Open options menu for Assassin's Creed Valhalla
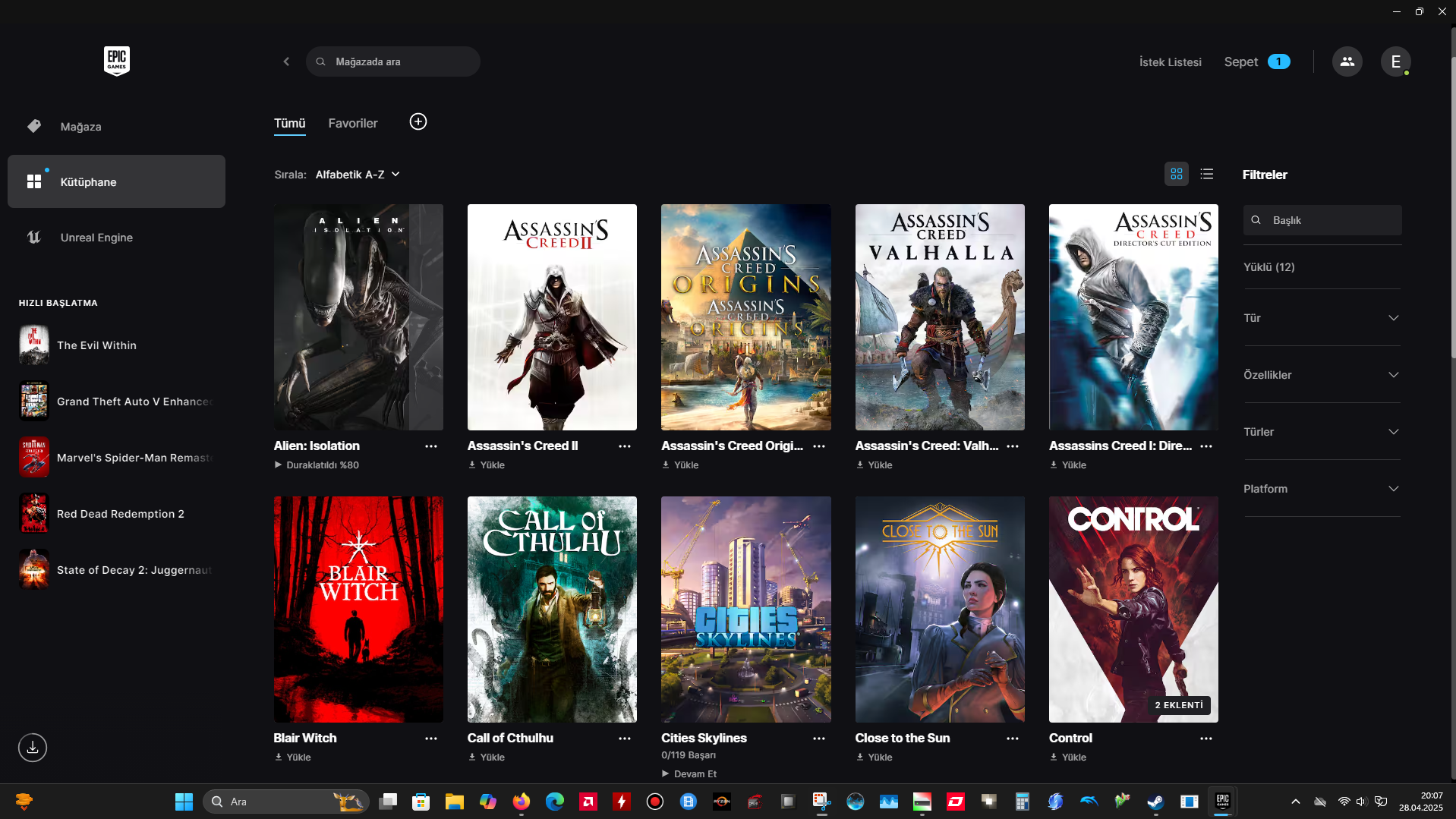The height and width of the screenshot is (819, 1456). click(x=1013, y=446)
